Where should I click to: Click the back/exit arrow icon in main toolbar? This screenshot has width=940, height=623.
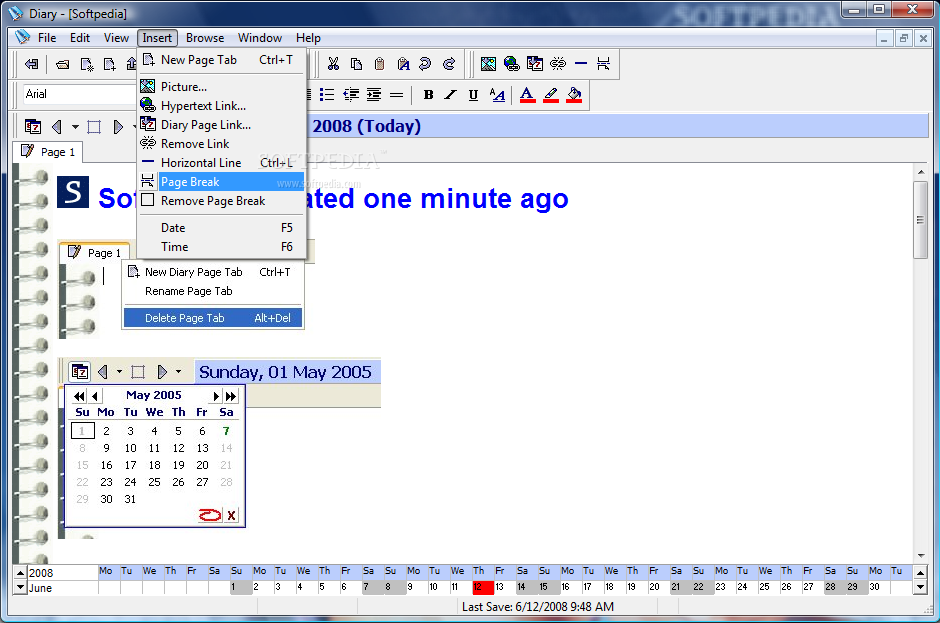coord(32,64)
